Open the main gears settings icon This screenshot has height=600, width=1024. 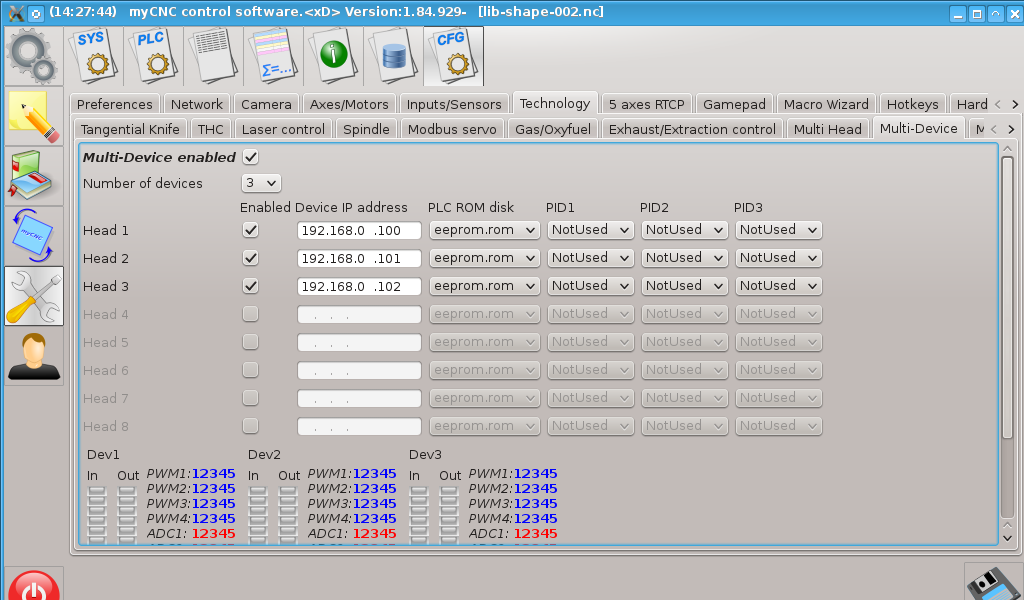point(33,56)
